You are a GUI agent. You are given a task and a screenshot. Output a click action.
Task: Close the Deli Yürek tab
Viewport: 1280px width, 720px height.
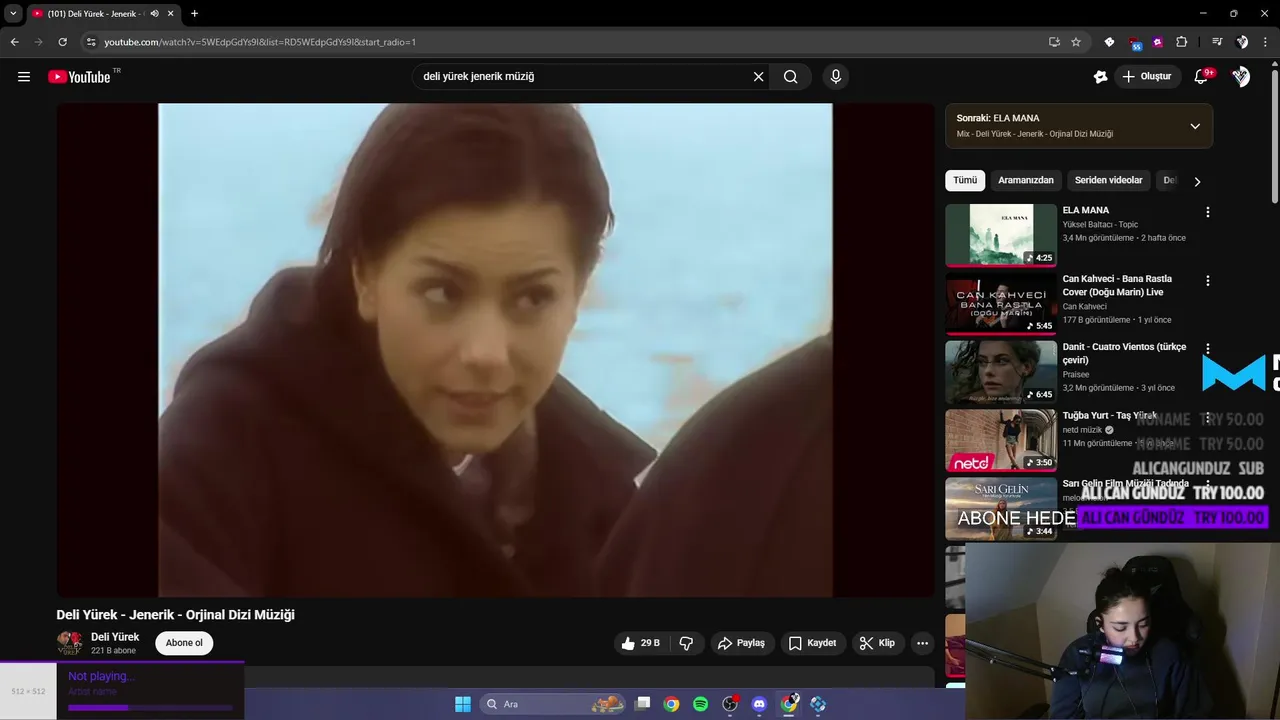point(172,14)
